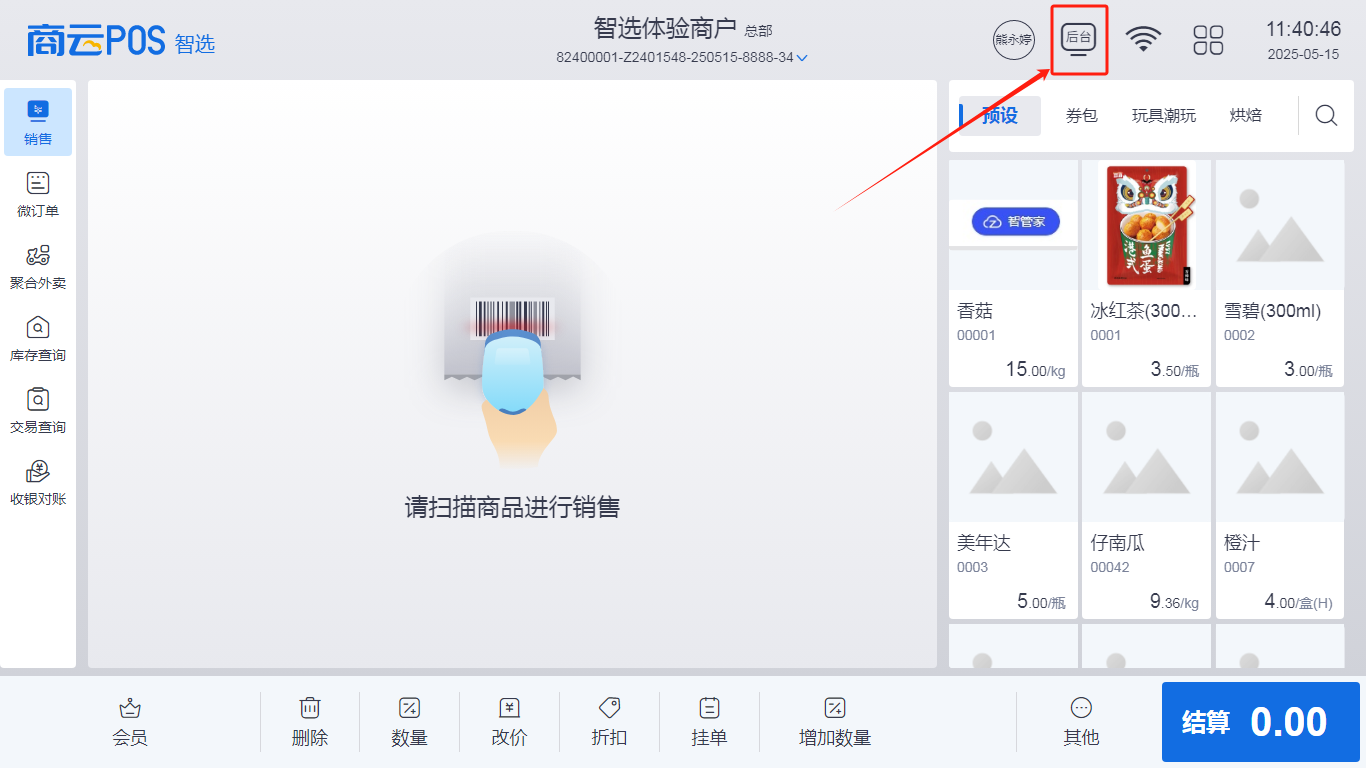Open 微订单 in the sidebar

pyautogui.click(x=38, y=194)
